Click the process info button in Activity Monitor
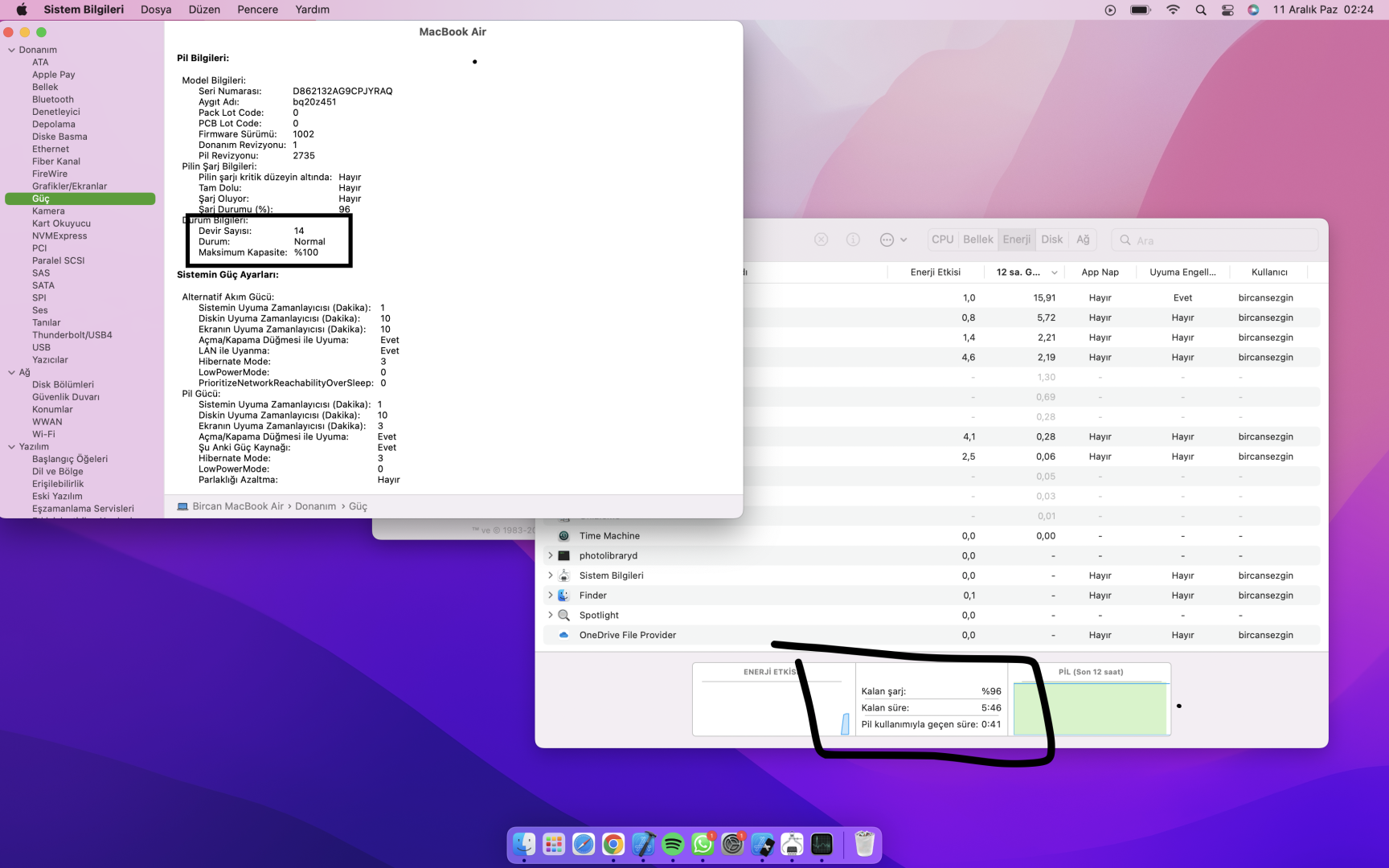Screen dimensions: 1389x868 [853, 240]
